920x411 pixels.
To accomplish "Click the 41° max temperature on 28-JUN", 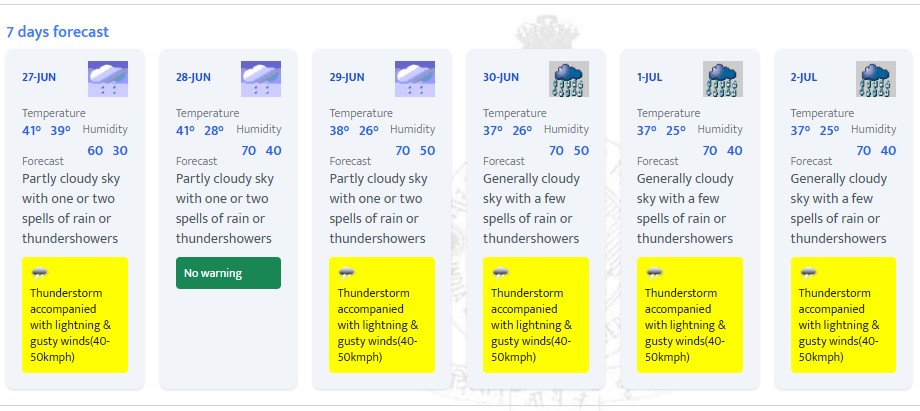I will point(185,131).
